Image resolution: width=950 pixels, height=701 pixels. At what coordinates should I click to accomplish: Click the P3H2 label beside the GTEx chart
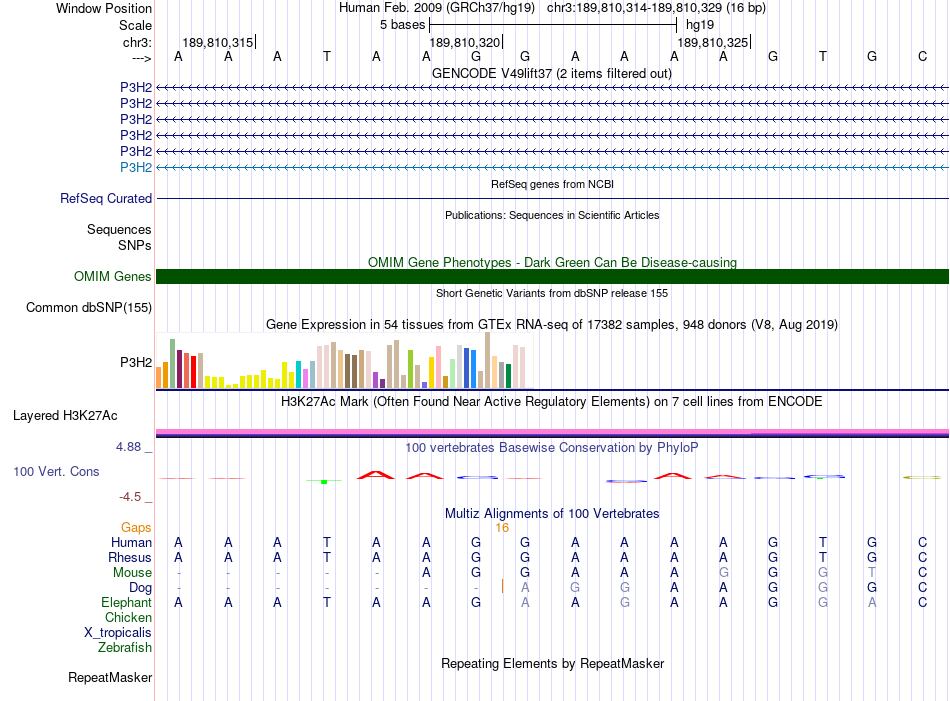[x=136, y=362]
